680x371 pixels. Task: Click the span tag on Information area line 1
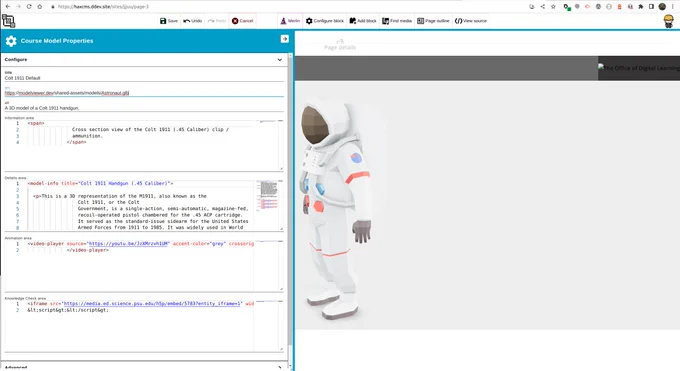click(36, 123)
